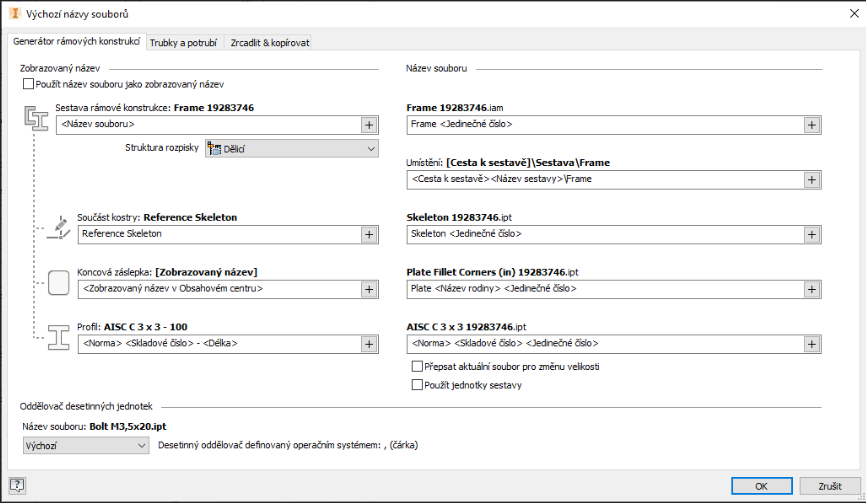The image size is (866, 503).
Task: Check Přepsat aktuální soubor pro změnu velikosti
Action: tap(417, 367)
